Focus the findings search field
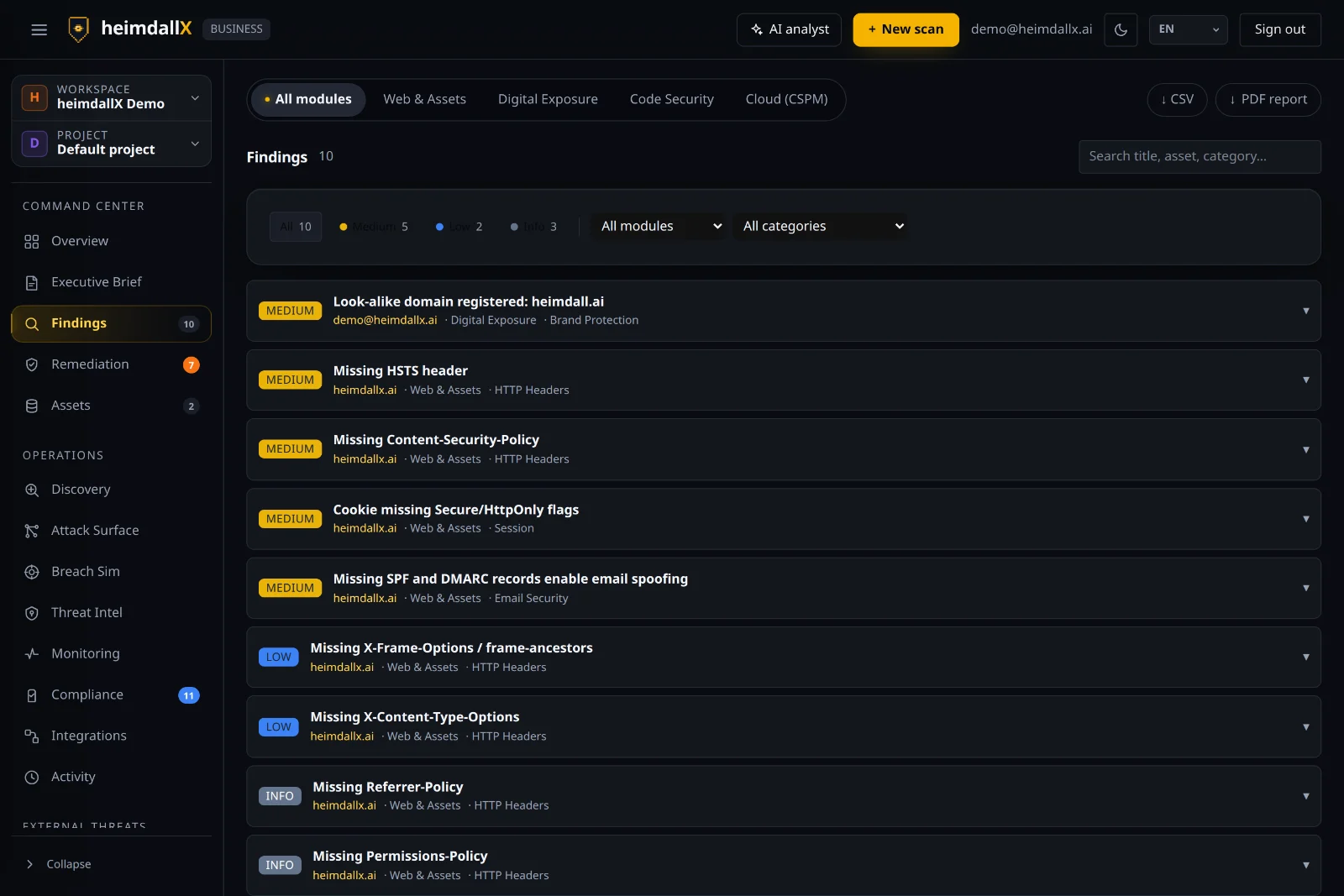This screenshot has width=1344, height=896. tap(1200, 156)
